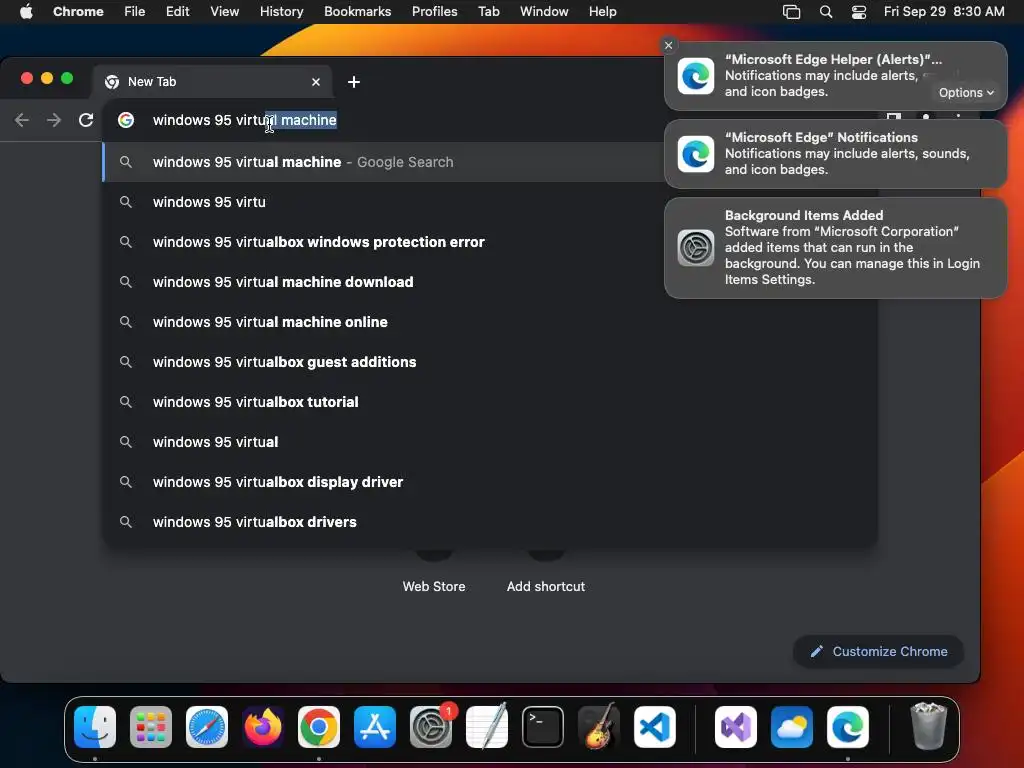Pick 'windows 95 virtualbox display driver'
The width and height of the screenshot is (1024, 768).
(x=490, y=482)
